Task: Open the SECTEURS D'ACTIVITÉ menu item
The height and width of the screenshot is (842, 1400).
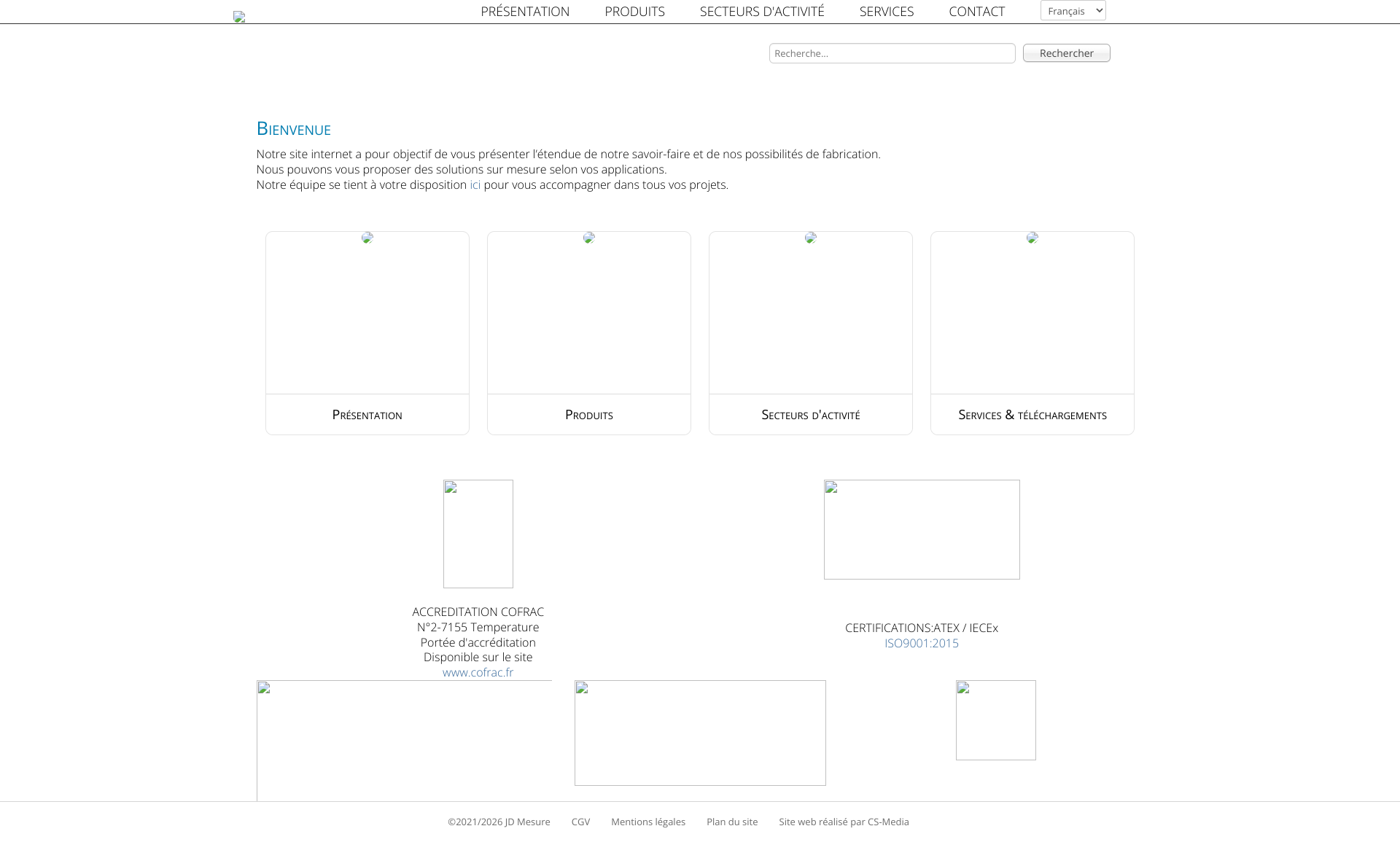Action: pyautogui.click(x=762, y=12)
